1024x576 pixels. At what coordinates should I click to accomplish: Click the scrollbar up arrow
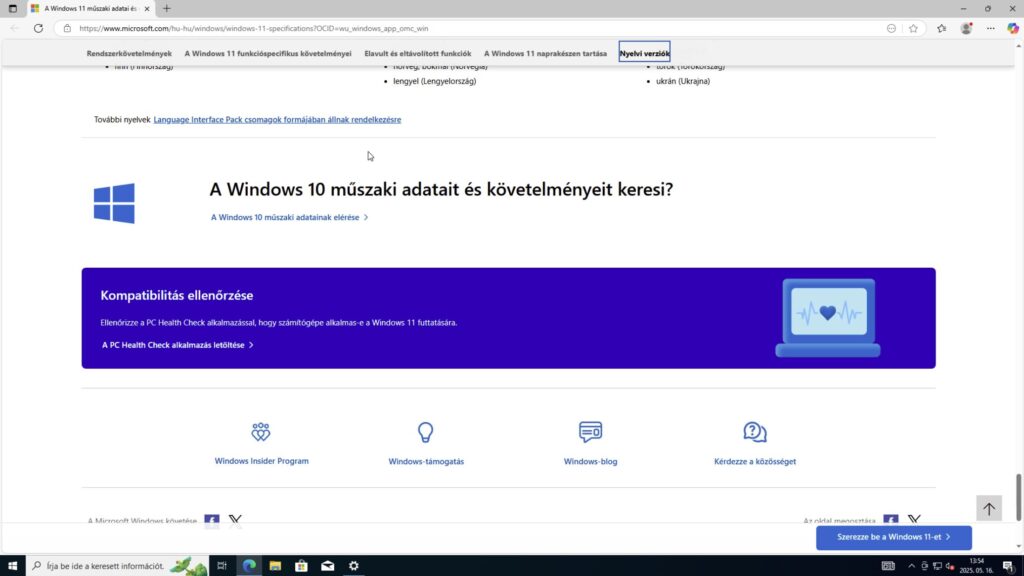1018,45
